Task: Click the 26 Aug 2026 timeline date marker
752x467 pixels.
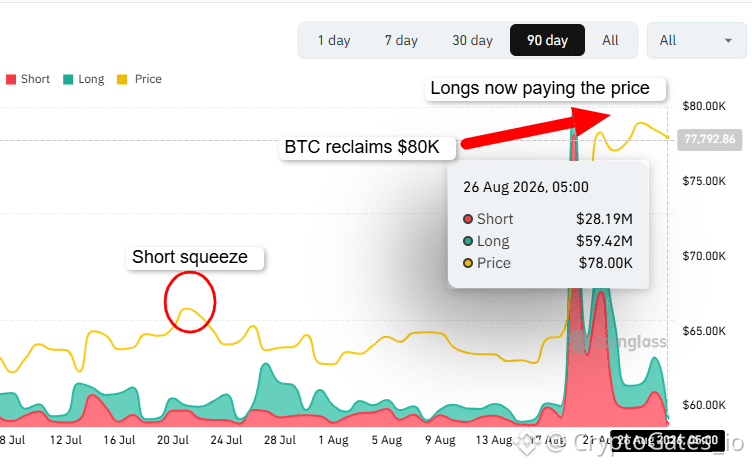Action: point(667,441)
